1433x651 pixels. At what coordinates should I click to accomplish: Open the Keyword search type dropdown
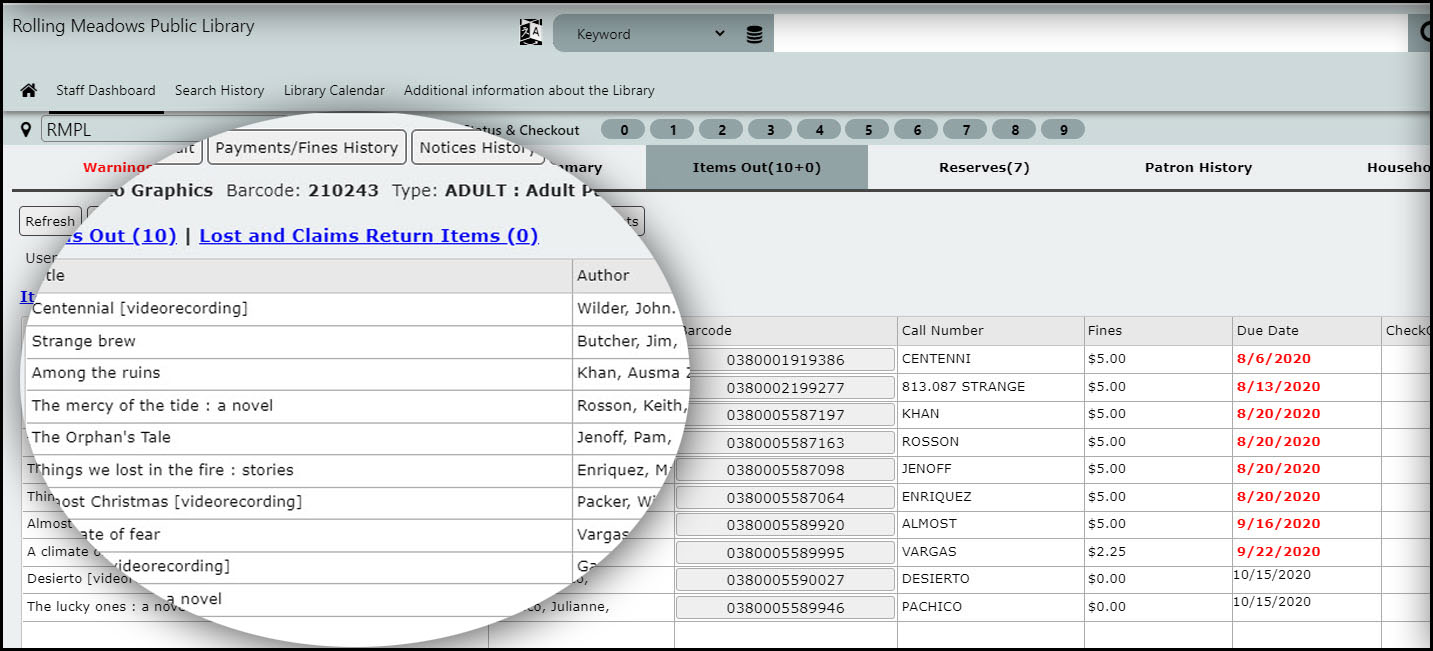coord(651,34)
